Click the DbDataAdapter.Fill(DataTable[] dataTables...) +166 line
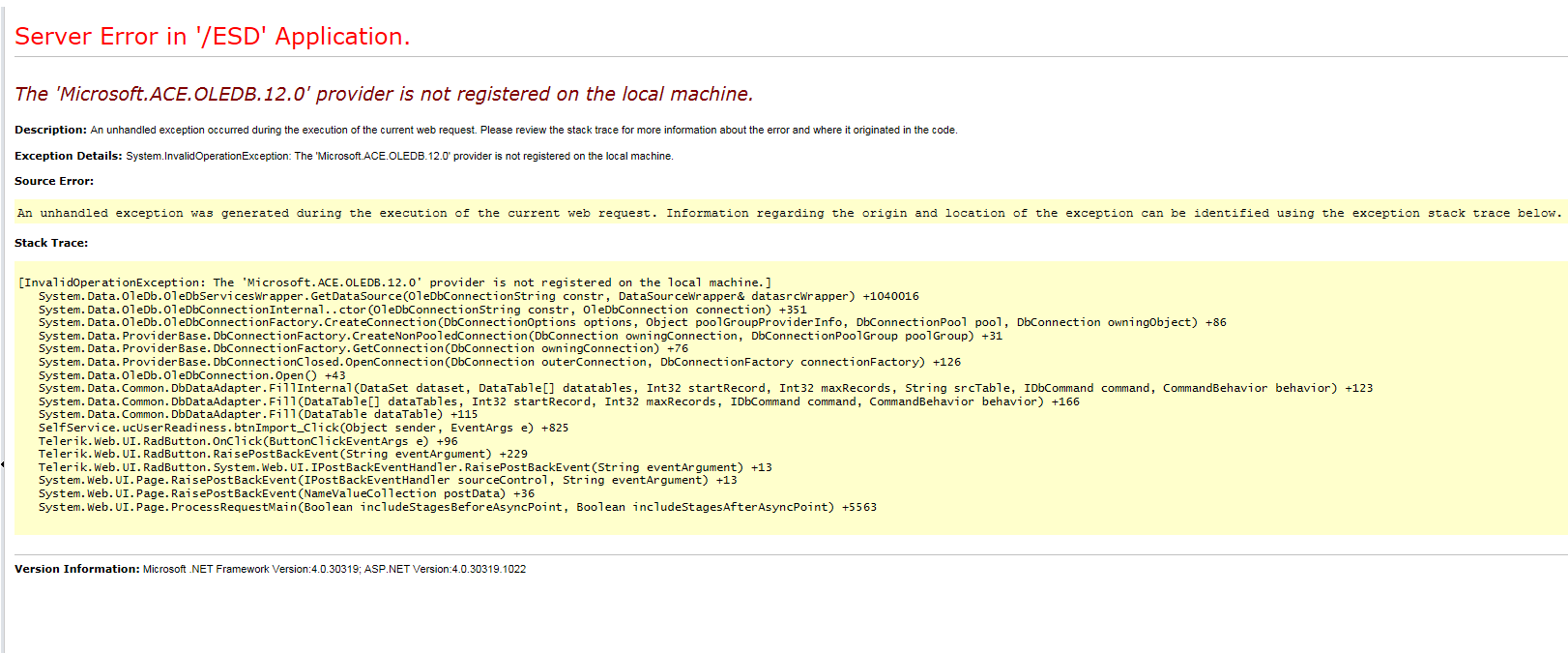The width and height of the screenshot is (1568, 653). [559, 401]
